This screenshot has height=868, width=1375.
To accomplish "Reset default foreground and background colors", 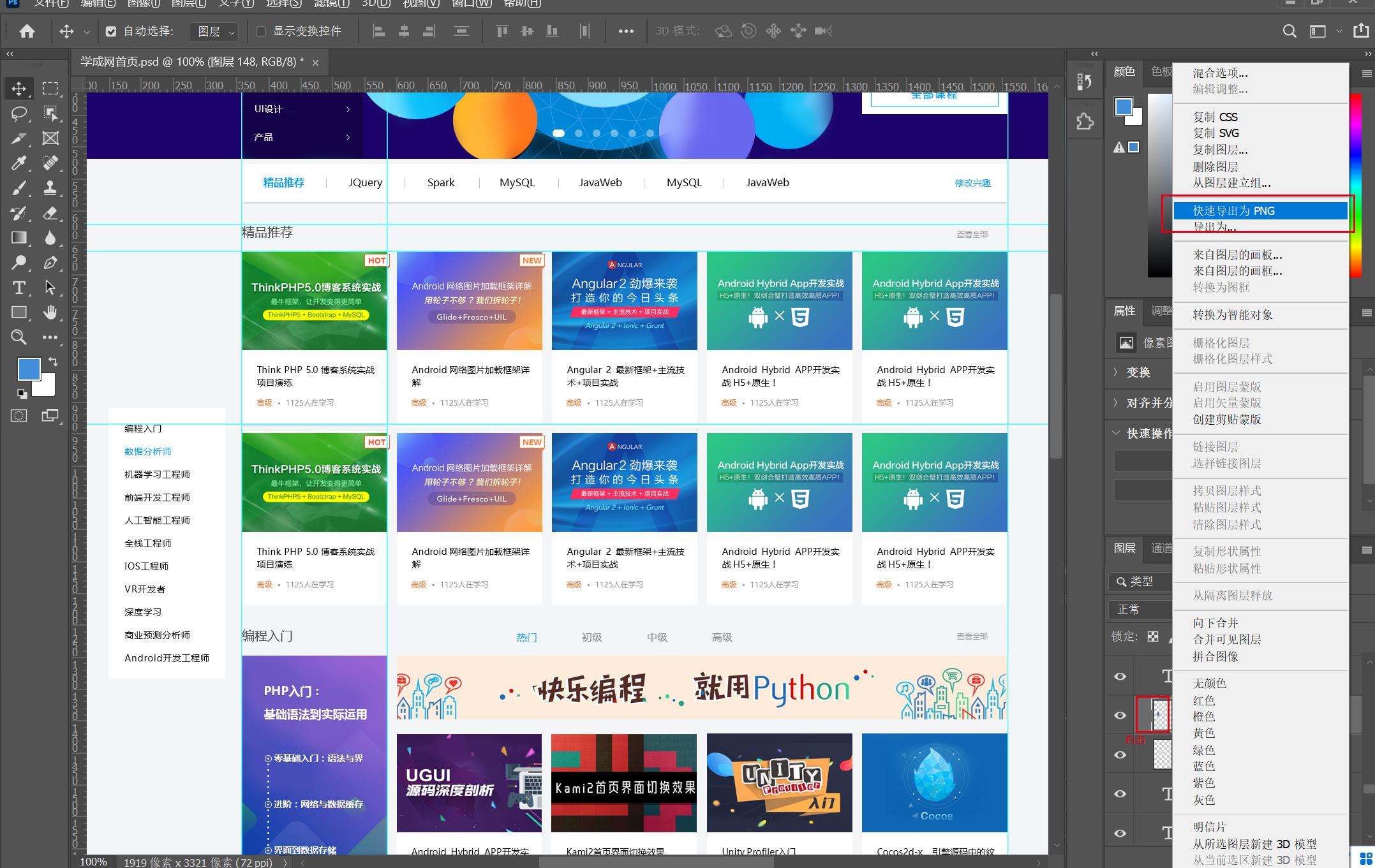I will 22,393.
